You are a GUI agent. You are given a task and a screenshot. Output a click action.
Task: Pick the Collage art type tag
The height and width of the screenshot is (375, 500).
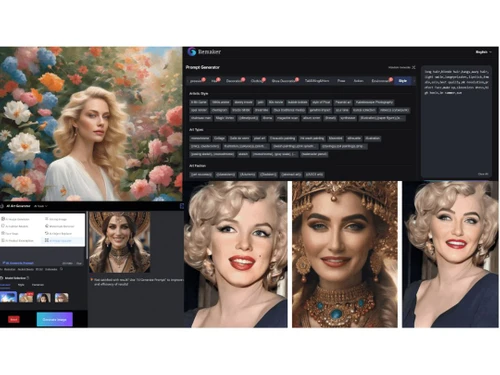tap(219, 138)
